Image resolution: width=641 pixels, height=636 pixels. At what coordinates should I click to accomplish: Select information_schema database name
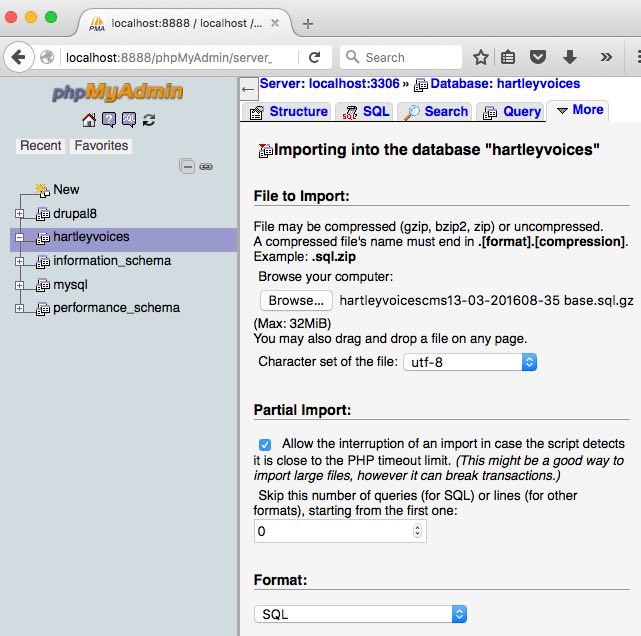pyautogui.click(x=112, y=261)
